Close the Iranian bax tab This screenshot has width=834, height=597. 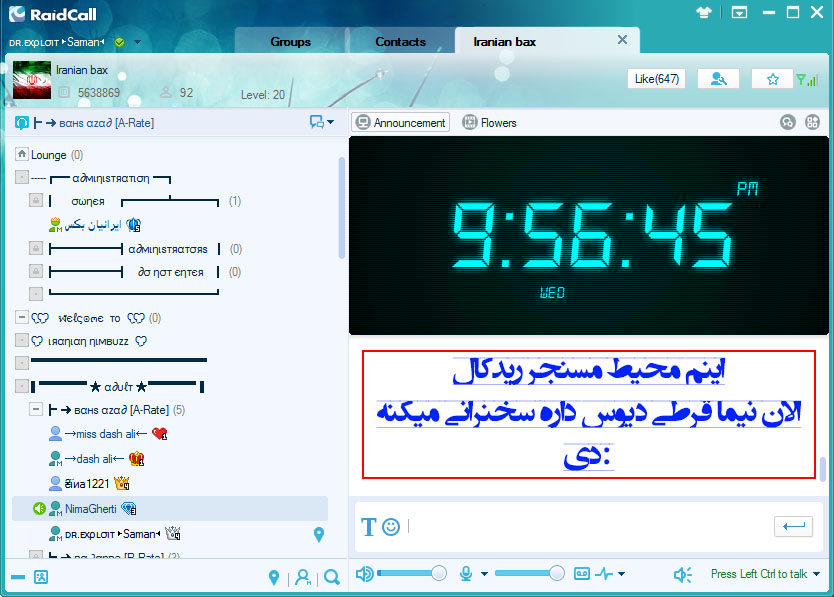click(622, 40)
